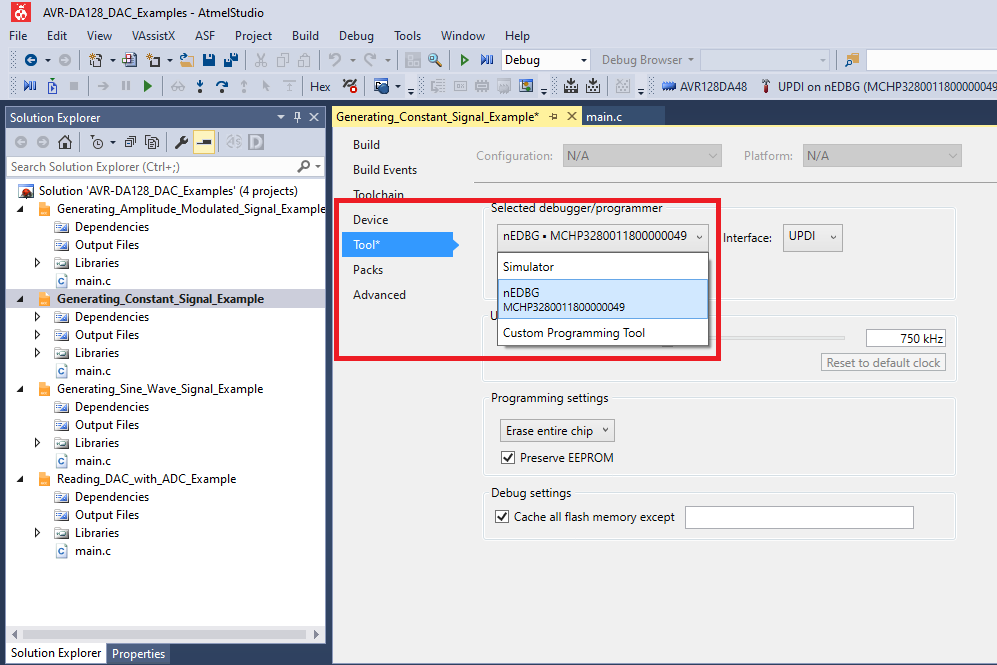The height and width of the screenshot is (665, 997).
Task: Click the Solution Explorer Home icon
Action: [x=65, y=142]
